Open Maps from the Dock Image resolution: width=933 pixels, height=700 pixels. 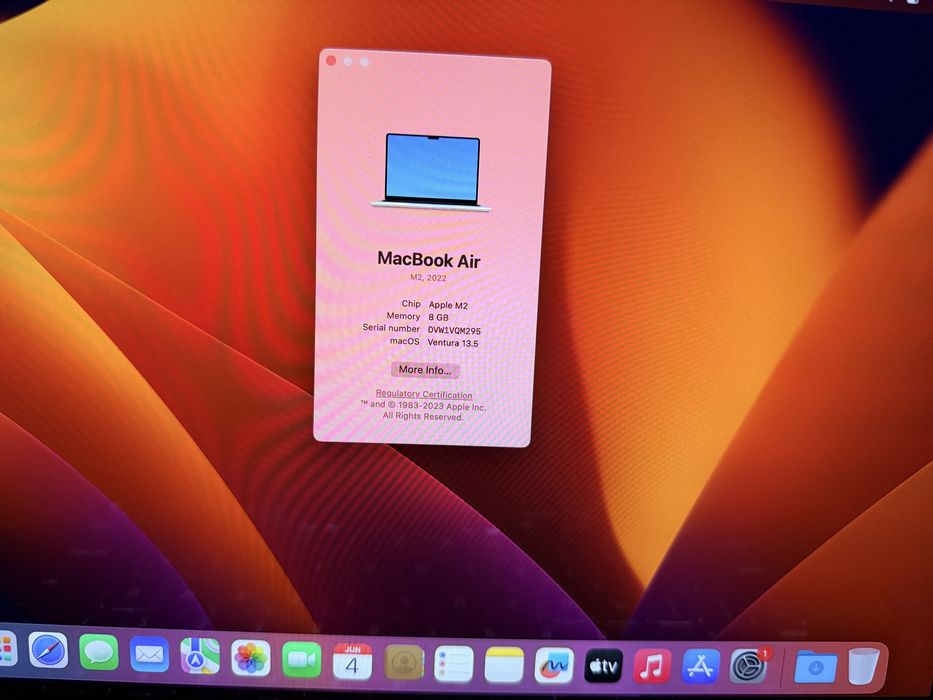click(x=200, y=656)
